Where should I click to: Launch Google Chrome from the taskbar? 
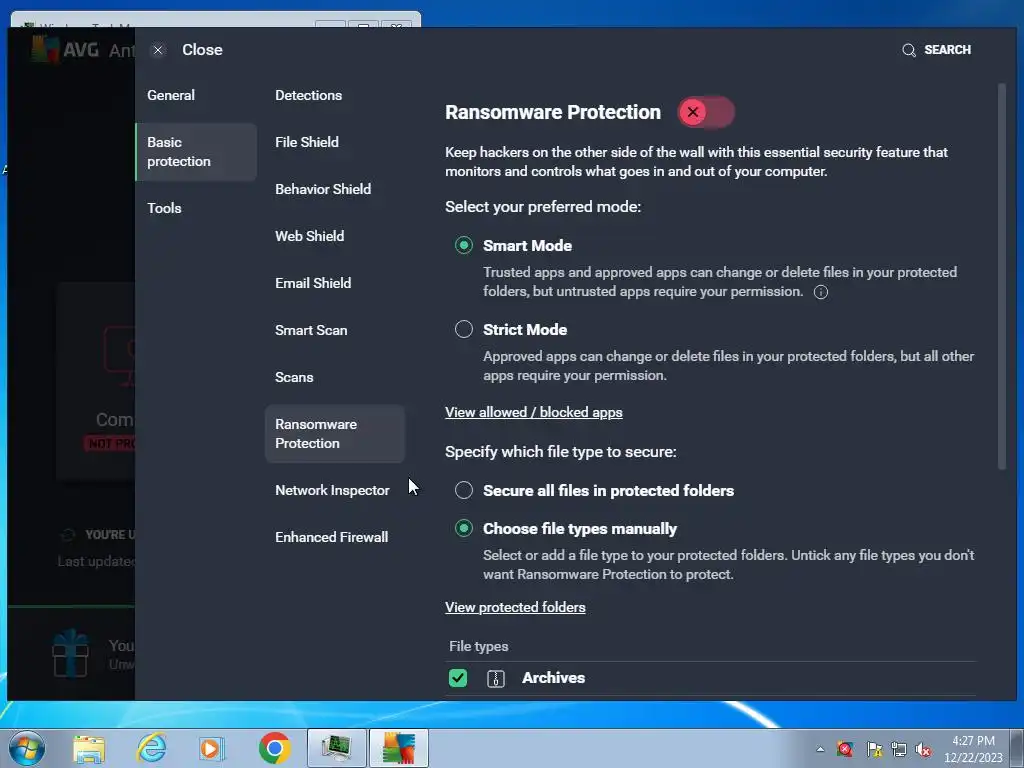point(274,748)
